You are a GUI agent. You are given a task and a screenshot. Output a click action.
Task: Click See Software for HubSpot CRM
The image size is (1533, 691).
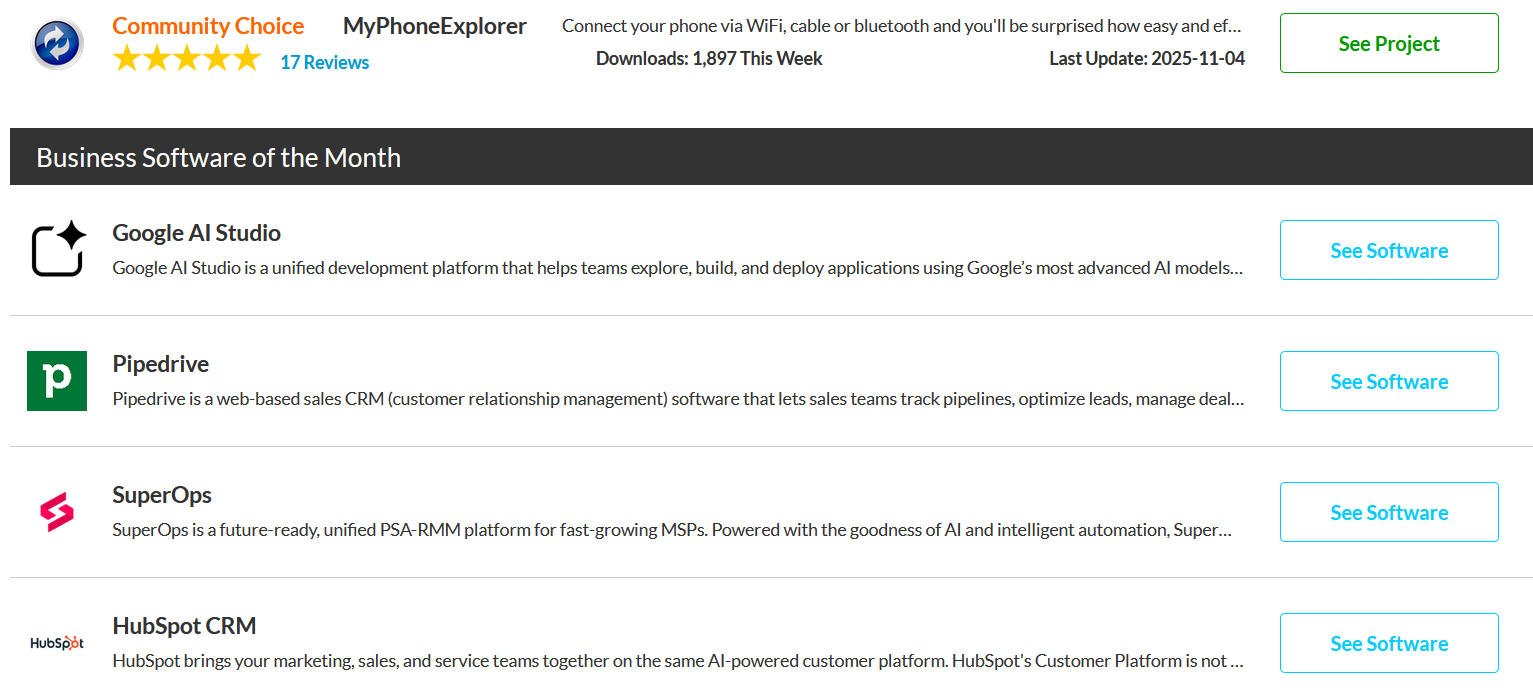point(1388,643)
